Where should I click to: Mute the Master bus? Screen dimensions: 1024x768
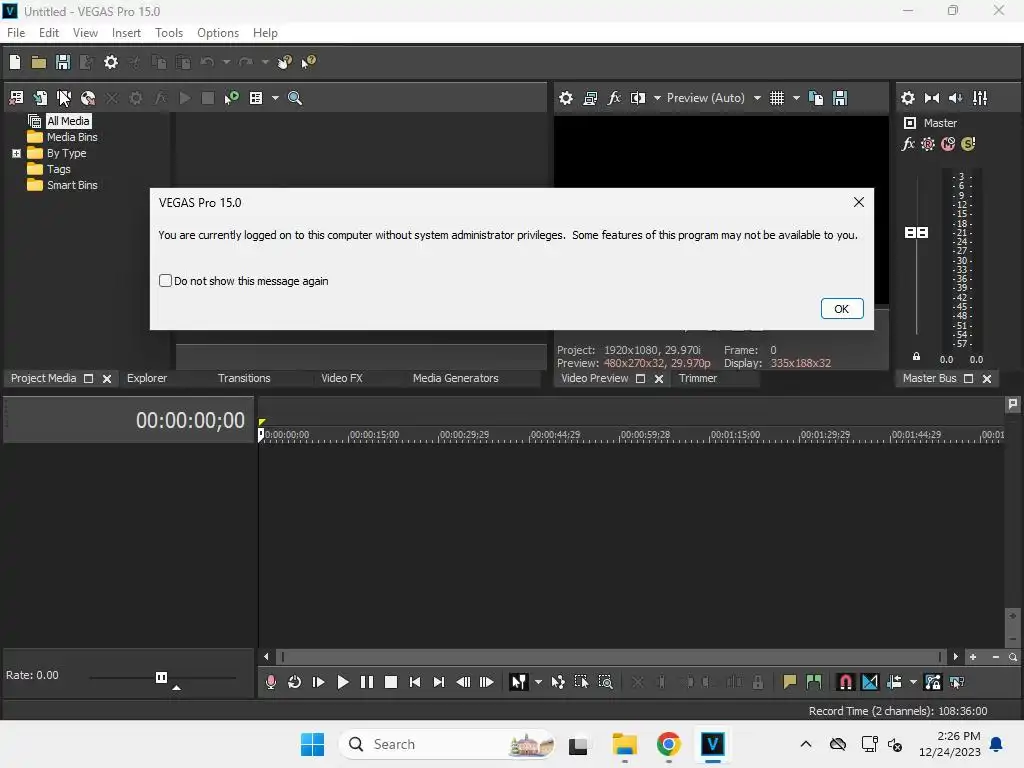(x=948, y=144)
